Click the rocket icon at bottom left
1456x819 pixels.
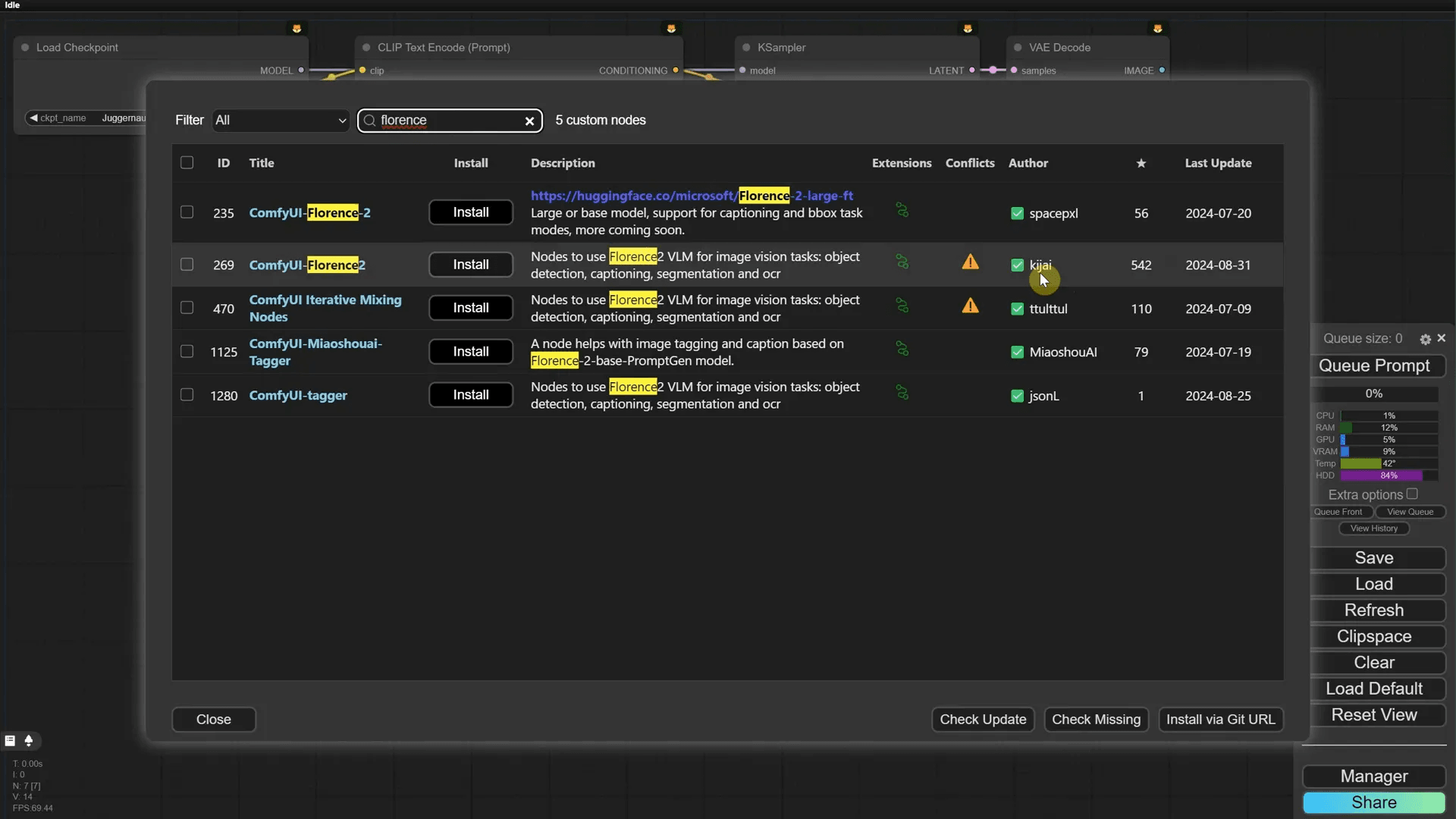click(x=30, y=741)
